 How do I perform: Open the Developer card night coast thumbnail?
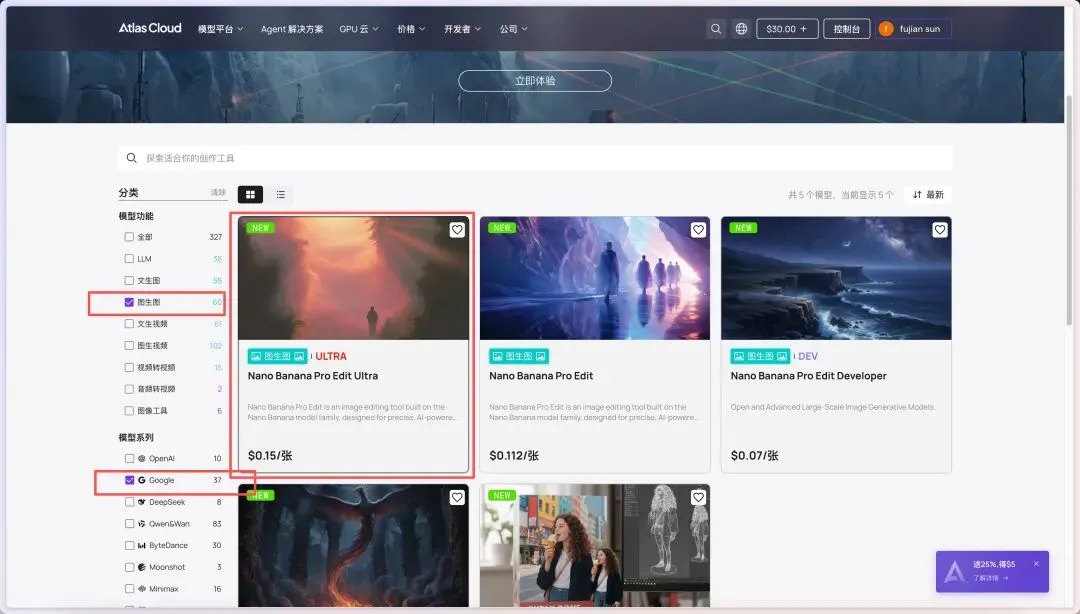[836, 278]
